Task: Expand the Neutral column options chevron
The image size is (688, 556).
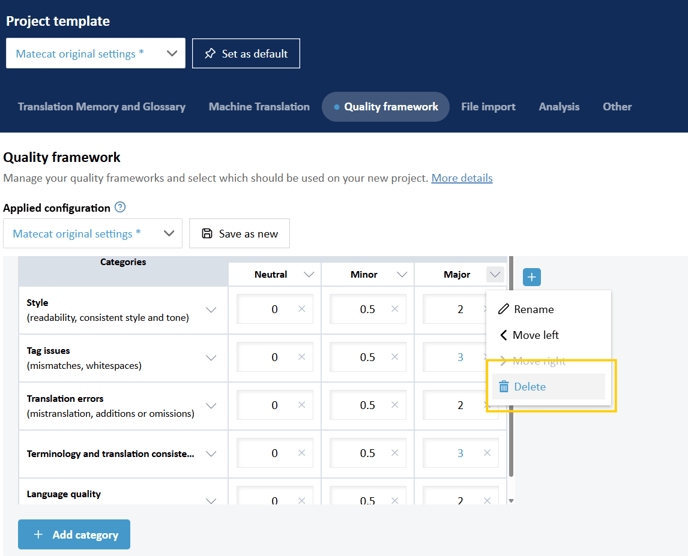Action: (x=309, y=275)
